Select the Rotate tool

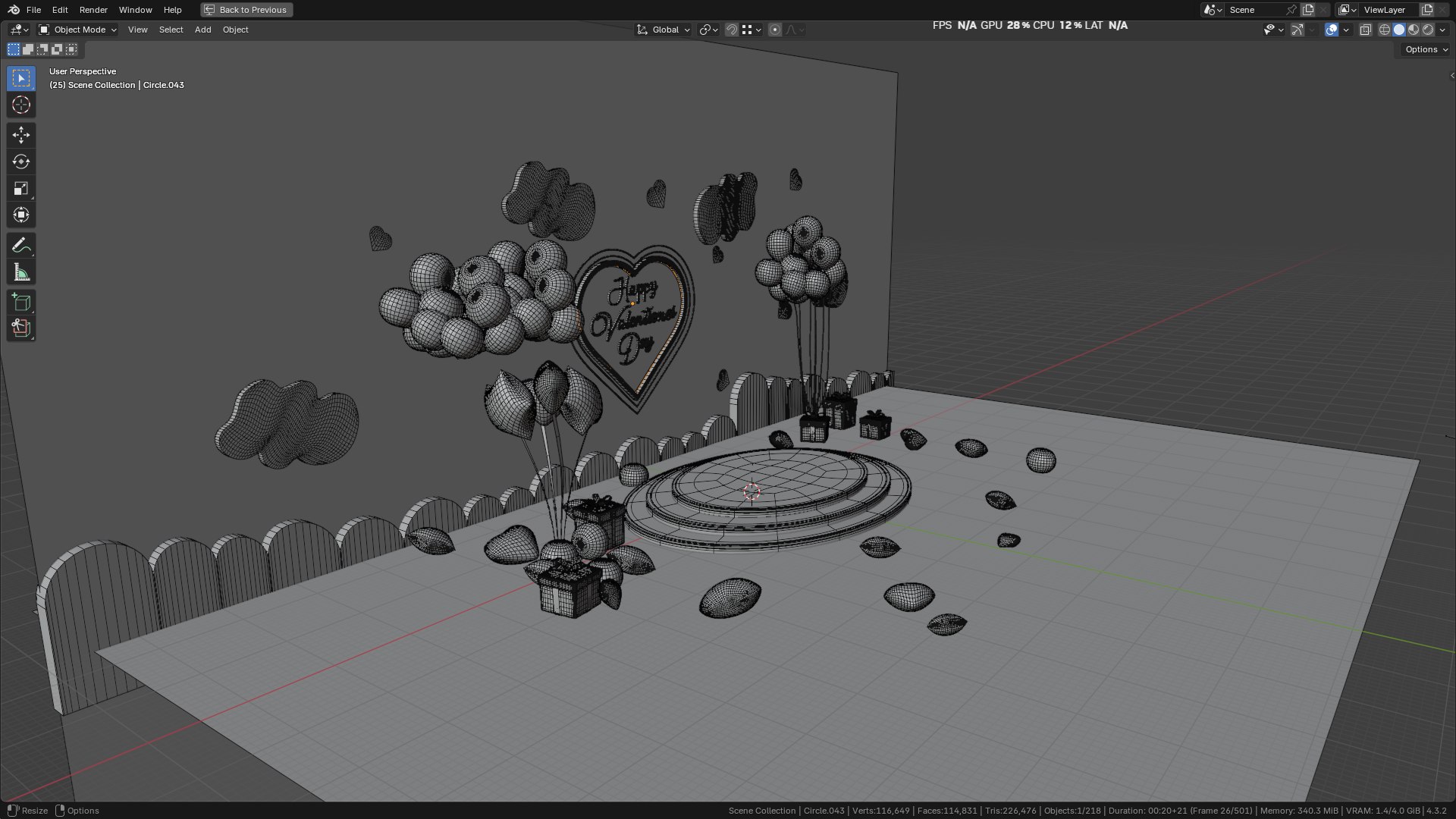pyautogui.click(x=21, y=162)
